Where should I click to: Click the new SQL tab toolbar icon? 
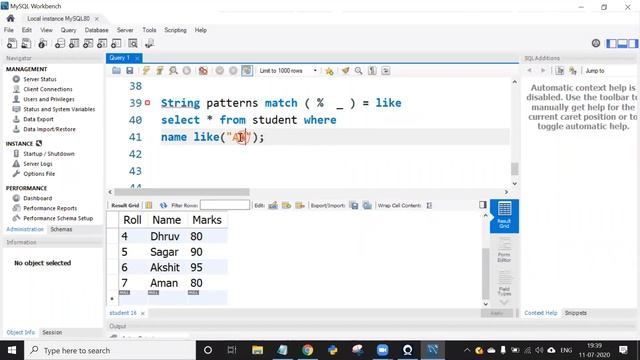point(12,43)
